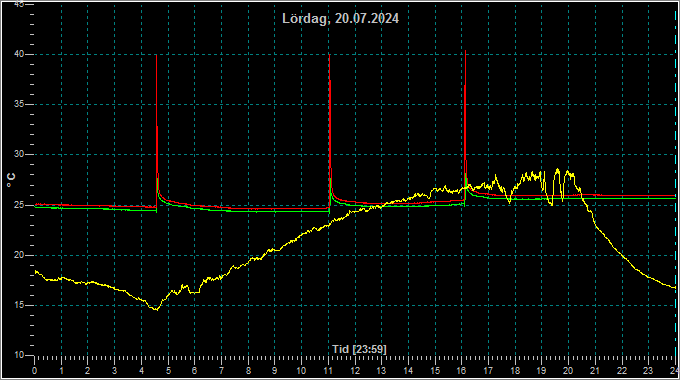Select the 15 label on the temperature axis

19,305
